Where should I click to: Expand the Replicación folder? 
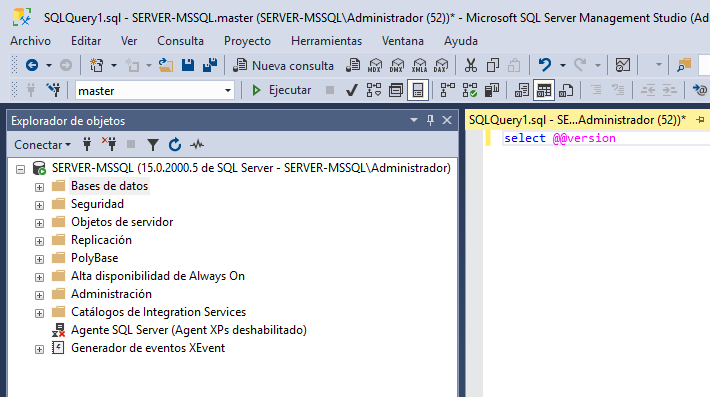[39, 241]
